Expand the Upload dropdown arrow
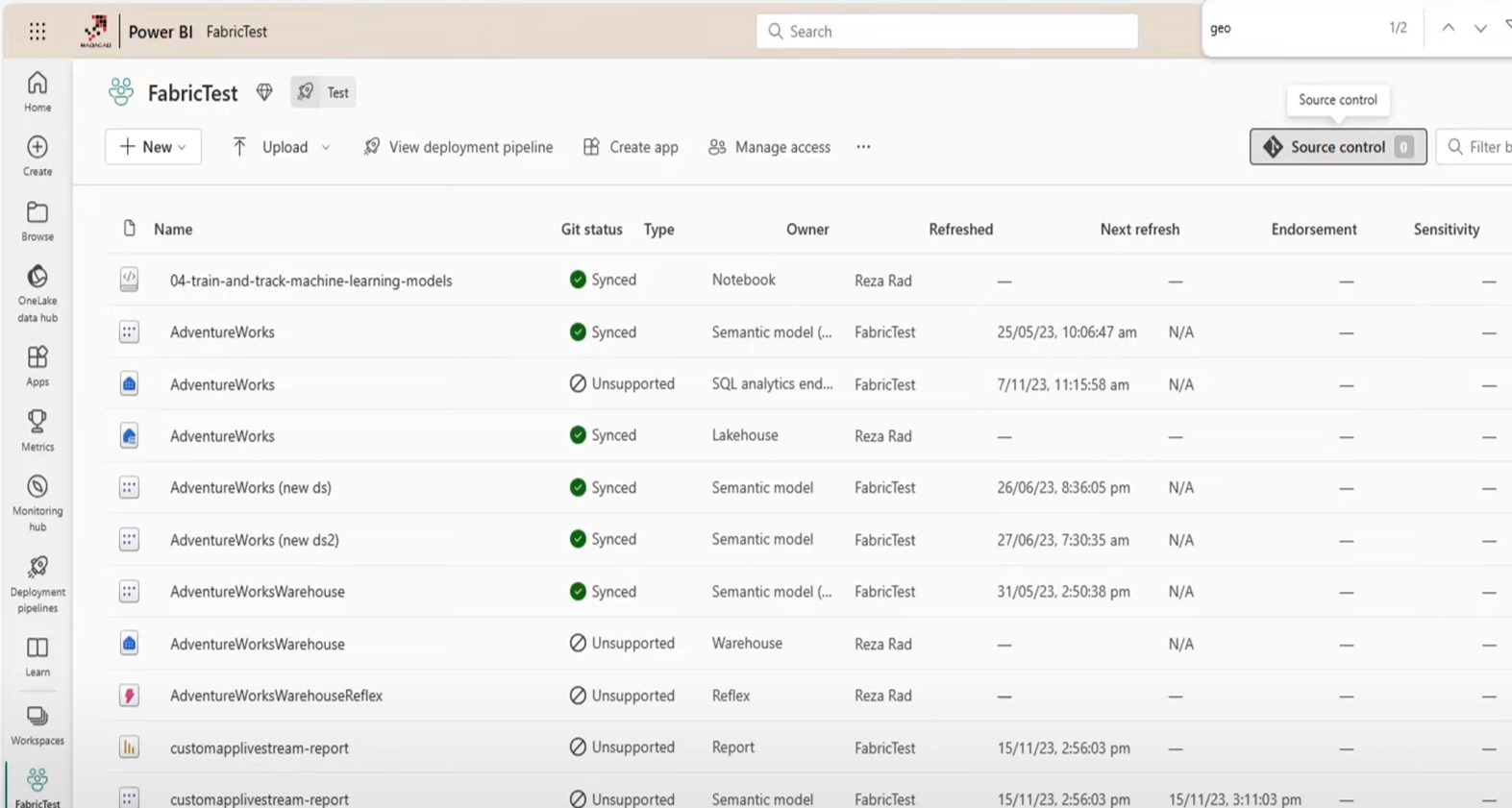Viewport: 1512px width, 808px height. (326, 147)
